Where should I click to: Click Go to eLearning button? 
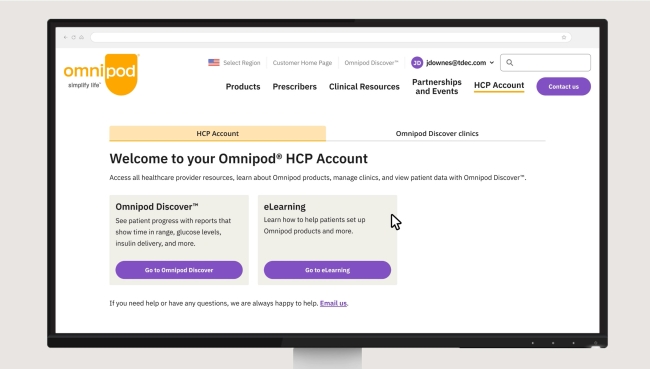327,270
